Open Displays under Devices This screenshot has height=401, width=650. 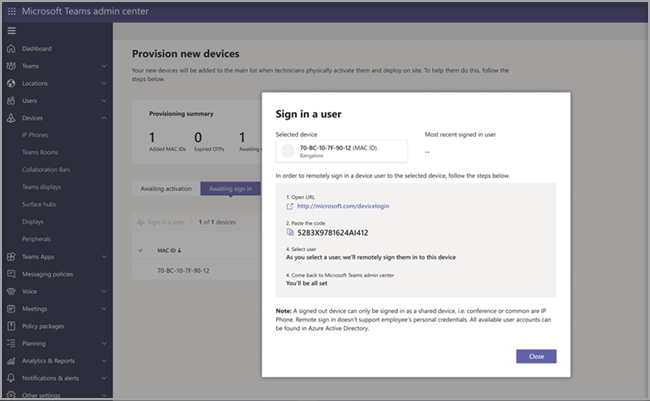point(33,222)
